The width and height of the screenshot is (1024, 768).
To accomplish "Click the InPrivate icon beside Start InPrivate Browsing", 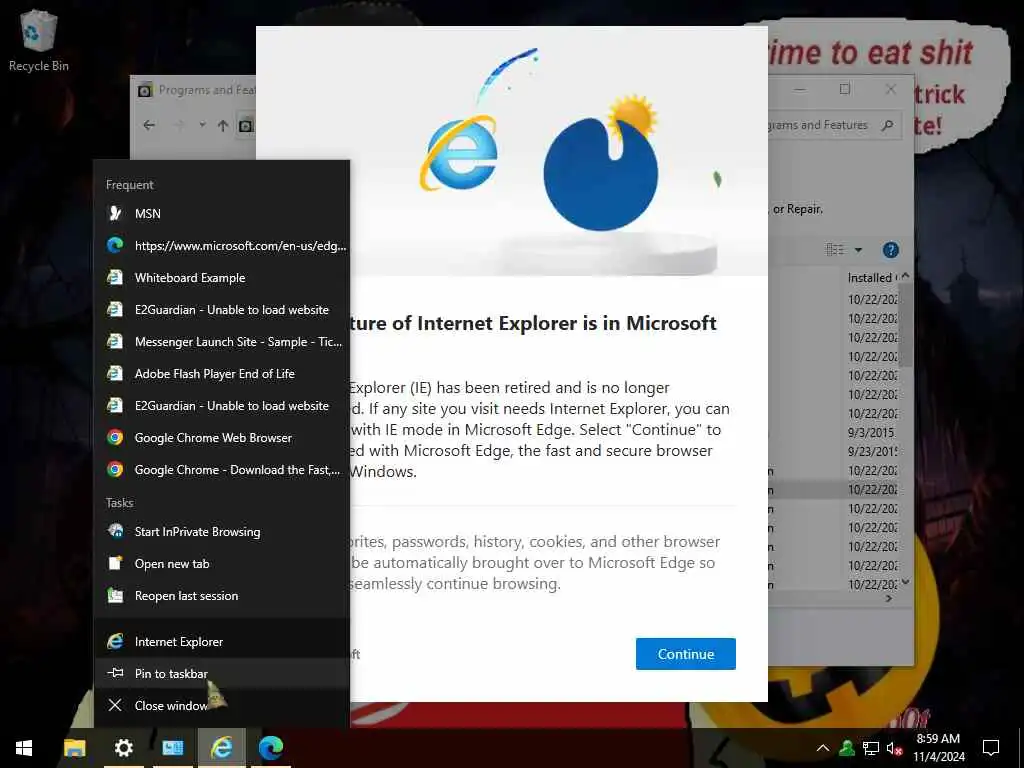I will click(115, 531).
